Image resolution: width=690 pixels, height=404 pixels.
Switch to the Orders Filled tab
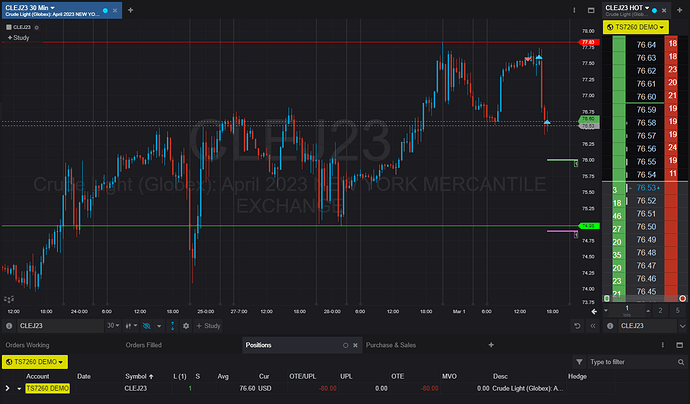145,345
